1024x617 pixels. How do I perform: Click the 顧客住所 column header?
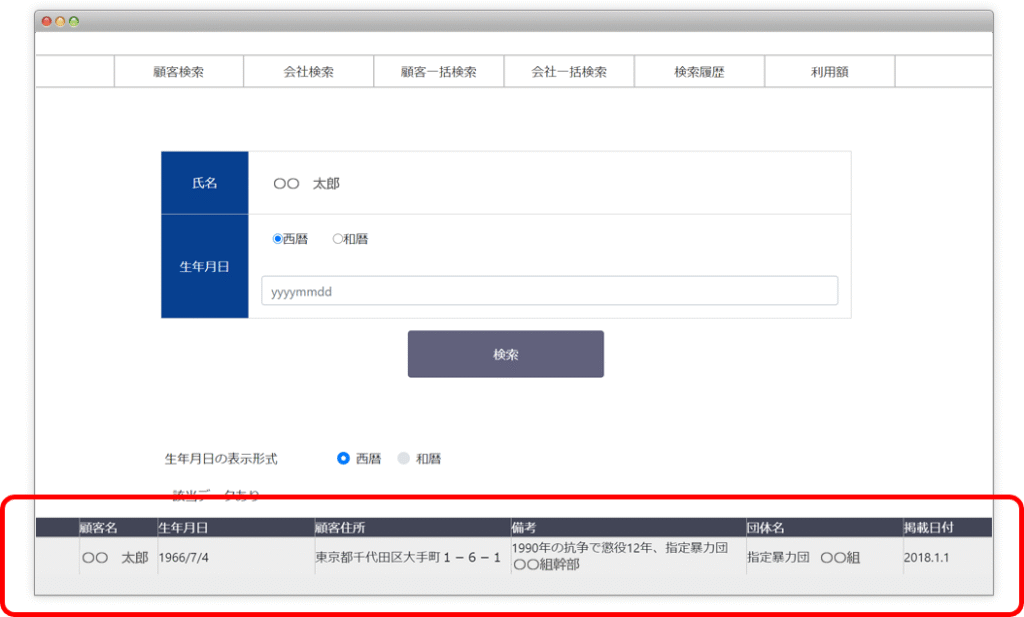click(340, 527)
